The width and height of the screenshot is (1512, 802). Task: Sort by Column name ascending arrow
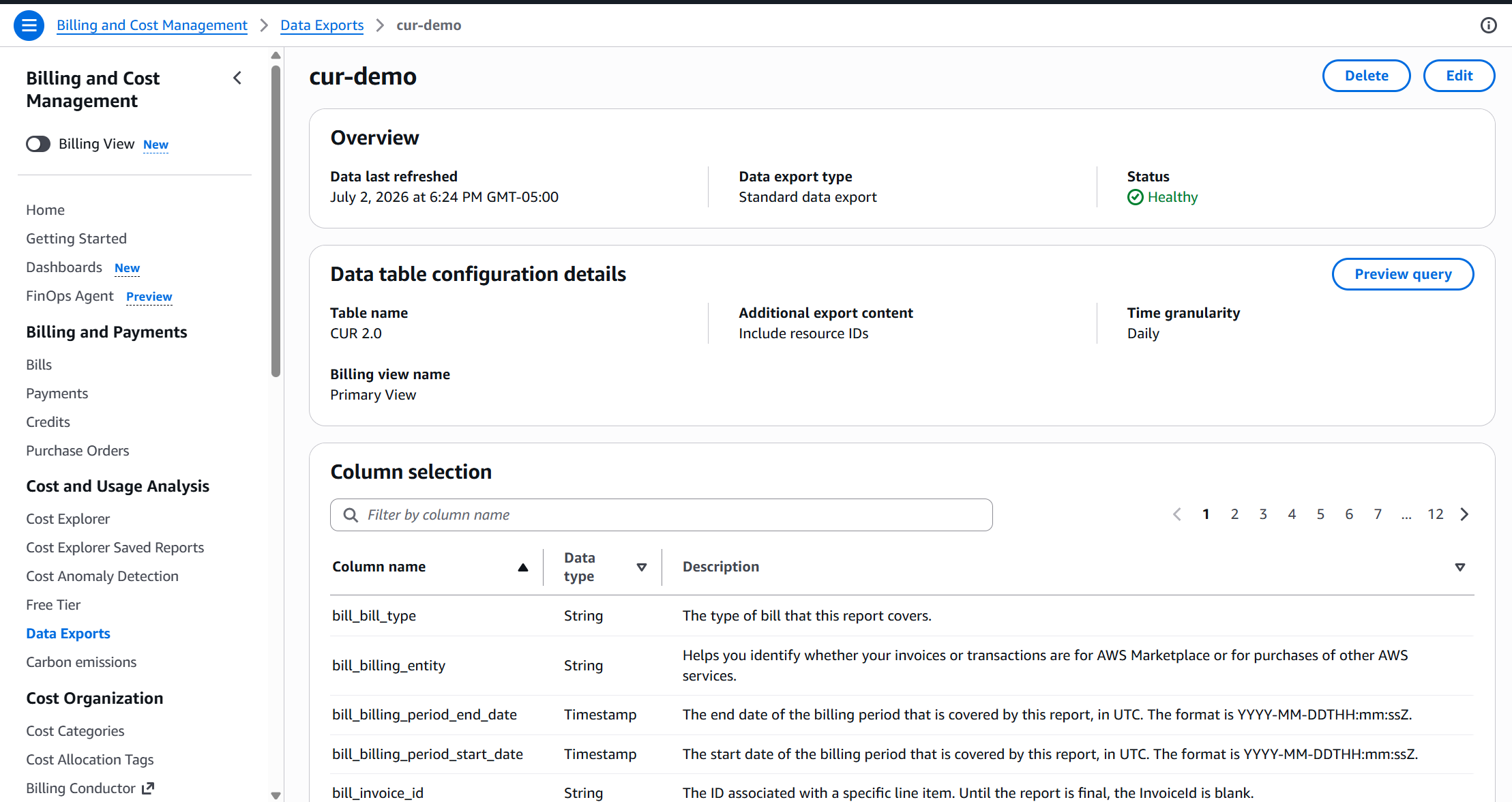pyautogui.click(x=523, y=567)
